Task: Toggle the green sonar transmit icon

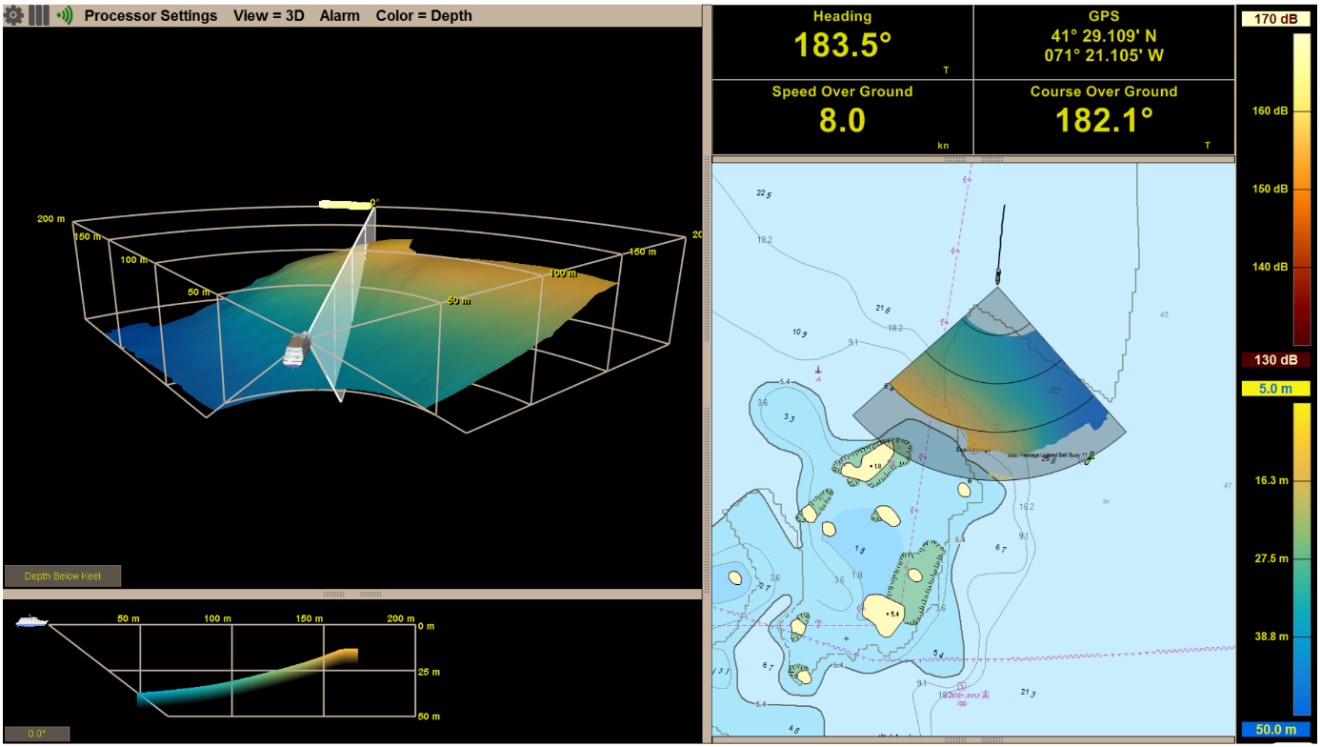Action: [x=65, y=16]
